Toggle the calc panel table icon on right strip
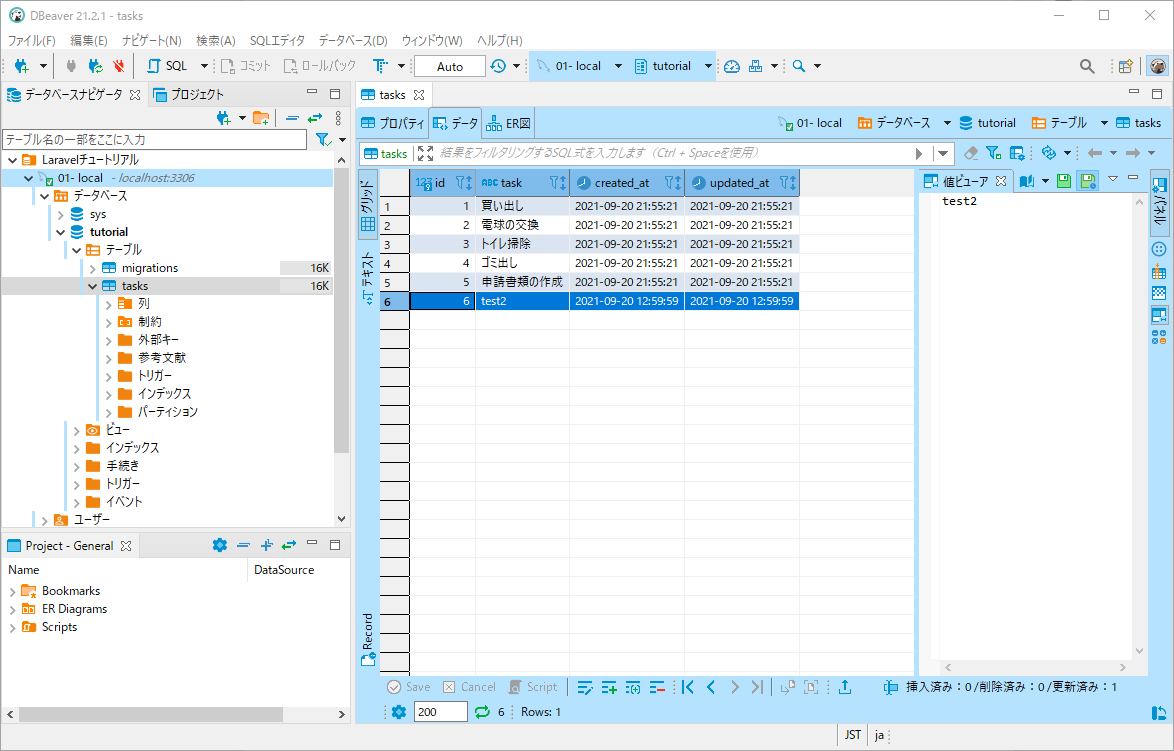 [x=1159, y=271]
